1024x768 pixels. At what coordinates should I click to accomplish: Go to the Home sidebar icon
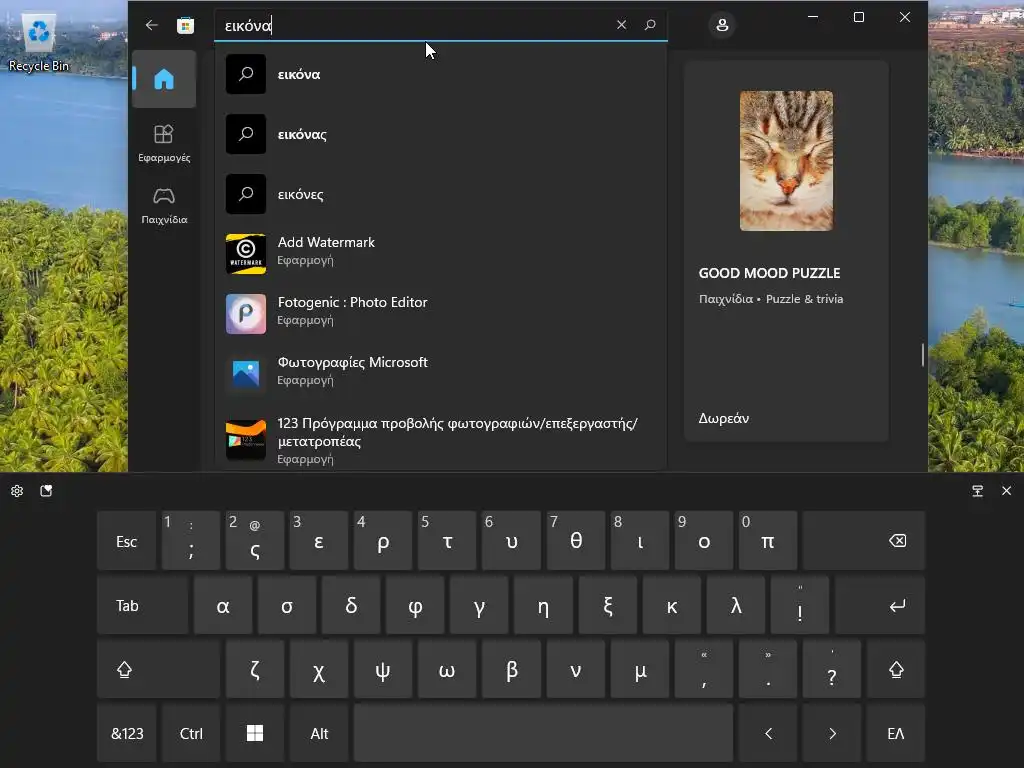click(x=164, y=79)
